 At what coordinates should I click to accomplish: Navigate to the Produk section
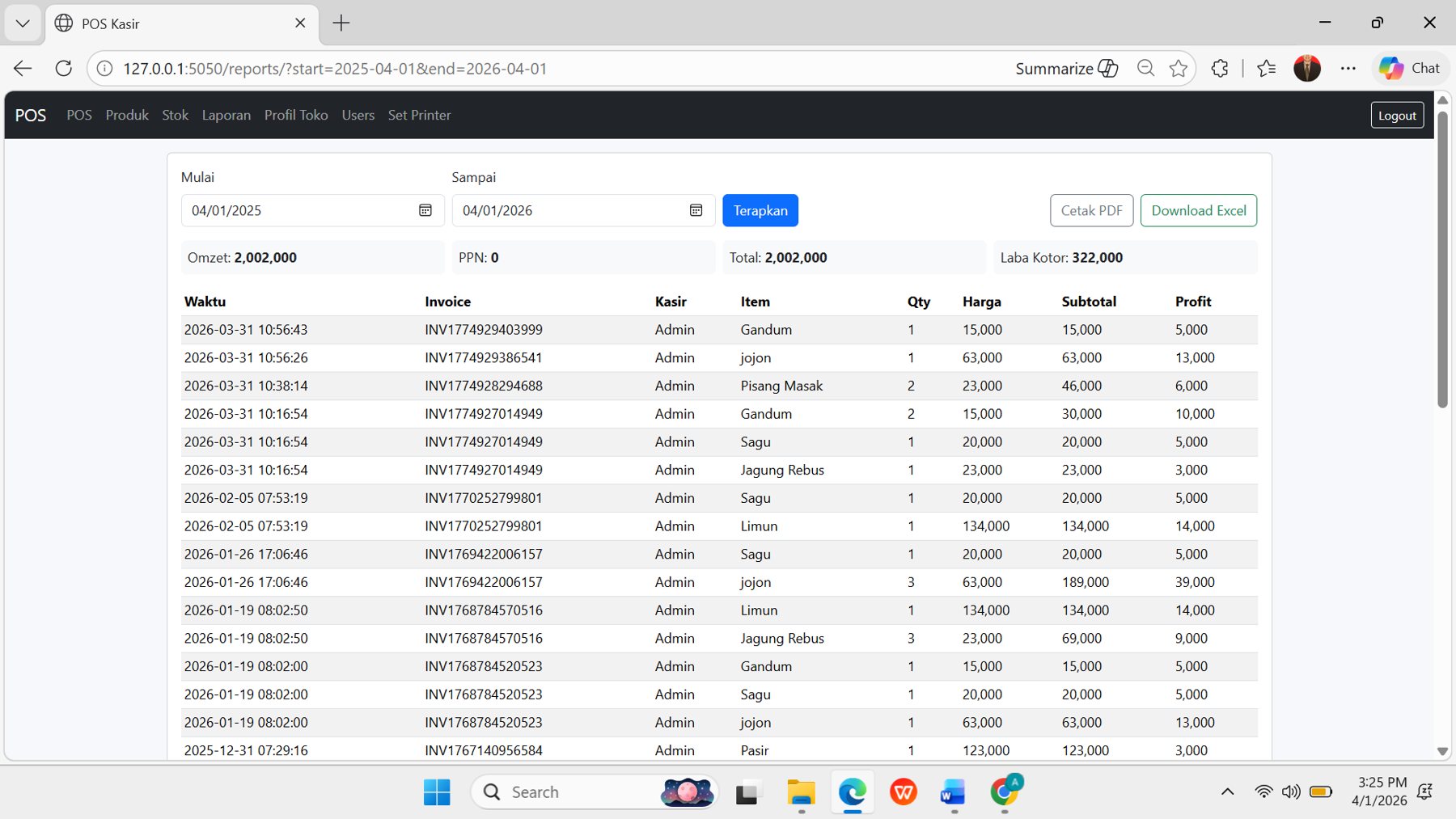point(127,115)
